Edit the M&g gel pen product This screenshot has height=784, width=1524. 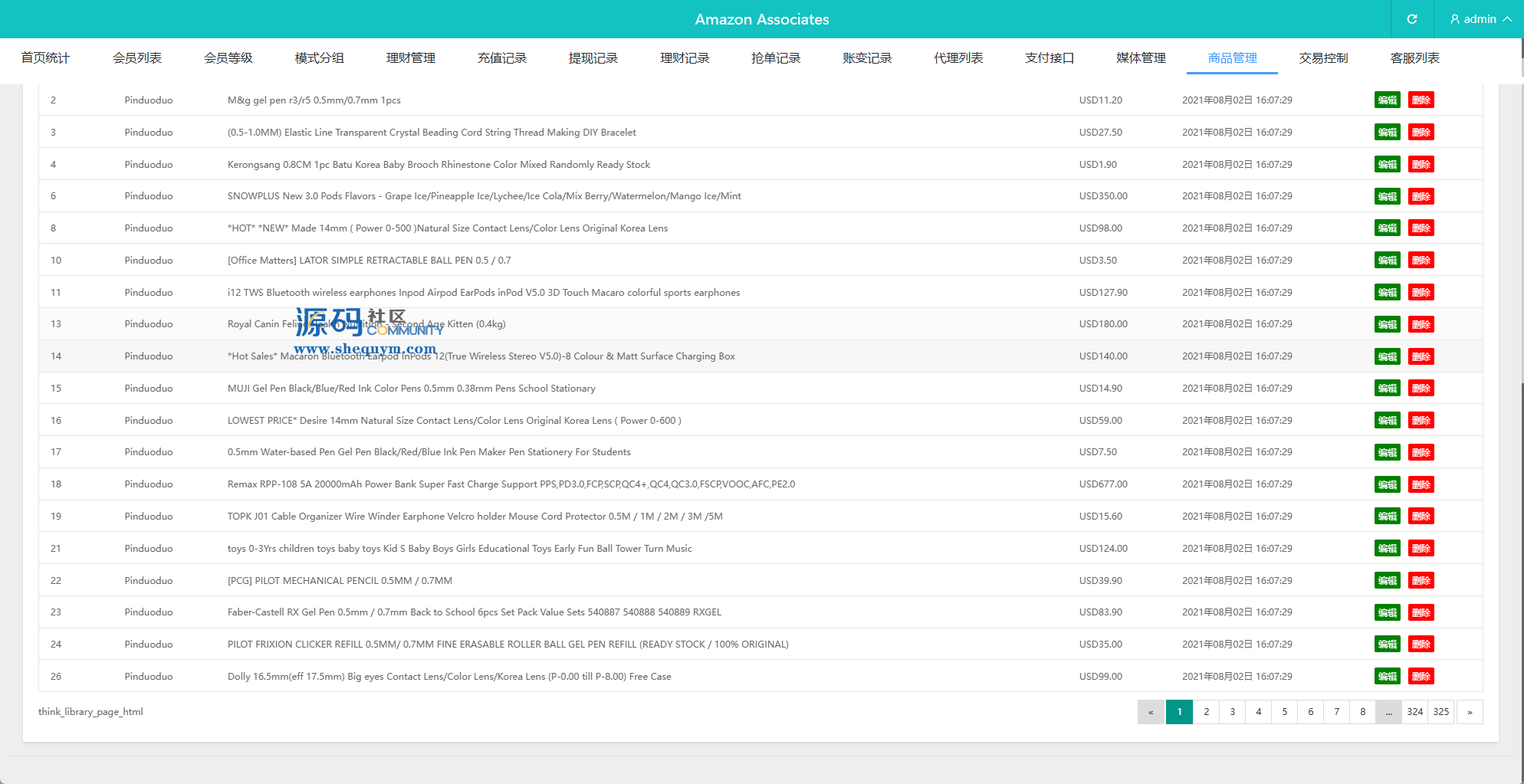click(1387, 100)
